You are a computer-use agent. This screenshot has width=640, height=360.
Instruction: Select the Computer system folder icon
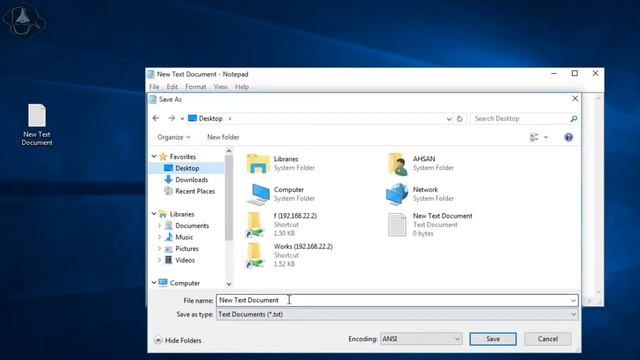tap(258, 194)
